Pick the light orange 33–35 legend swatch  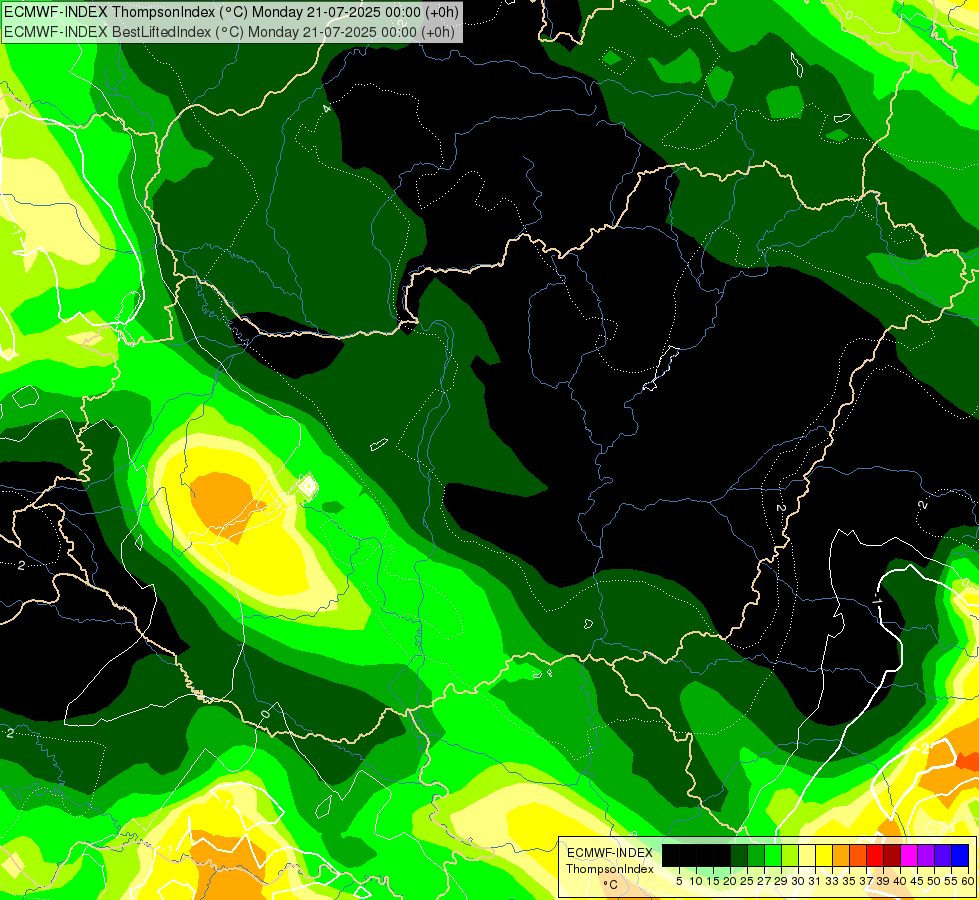pyautogui.click(x=841, y=855)
